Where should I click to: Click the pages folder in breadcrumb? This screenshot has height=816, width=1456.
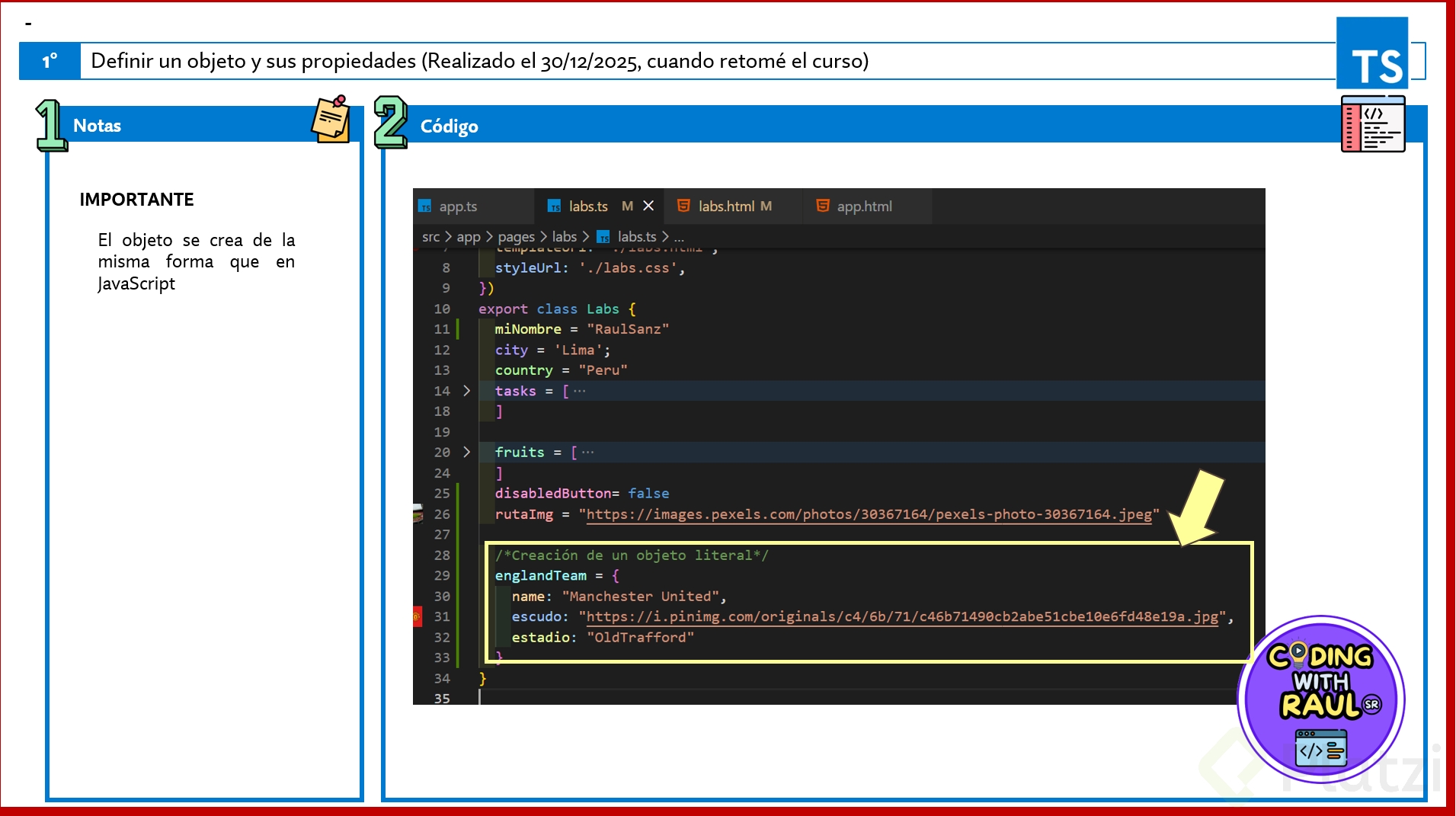(516, 237)
